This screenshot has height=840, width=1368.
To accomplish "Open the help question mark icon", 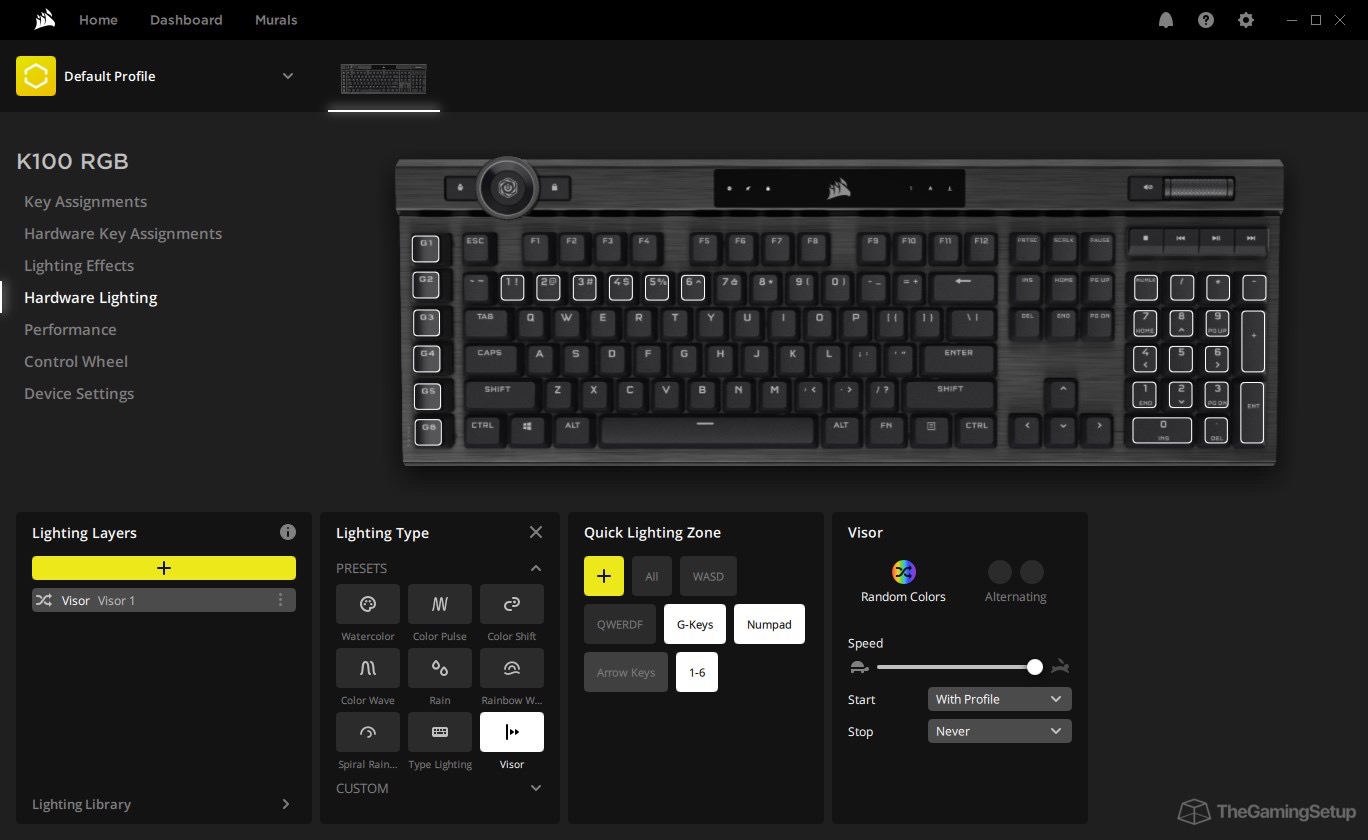I will 1206,20.
